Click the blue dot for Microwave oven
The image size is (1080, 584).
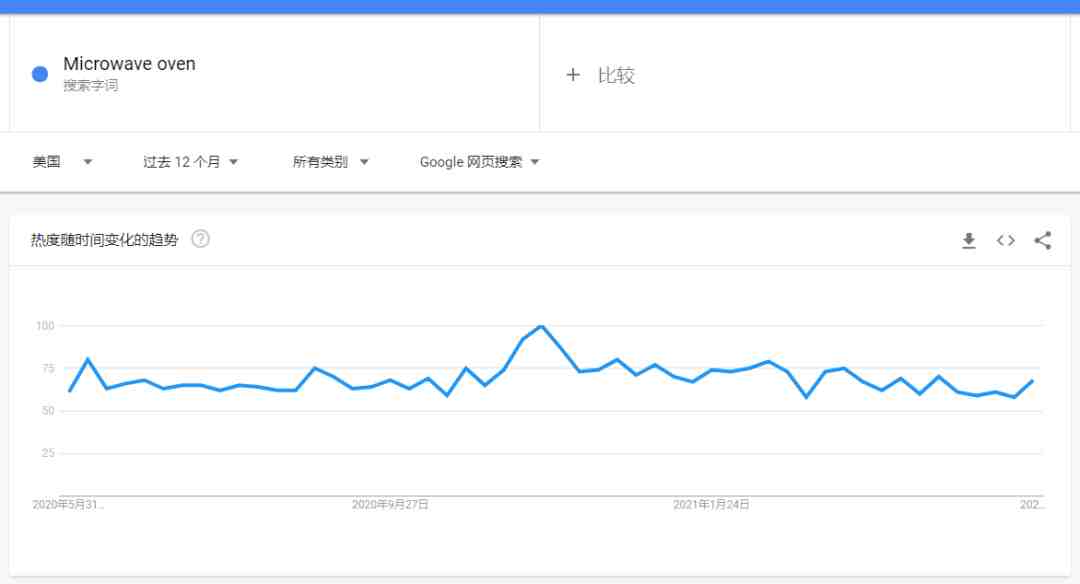pos(40,74)
